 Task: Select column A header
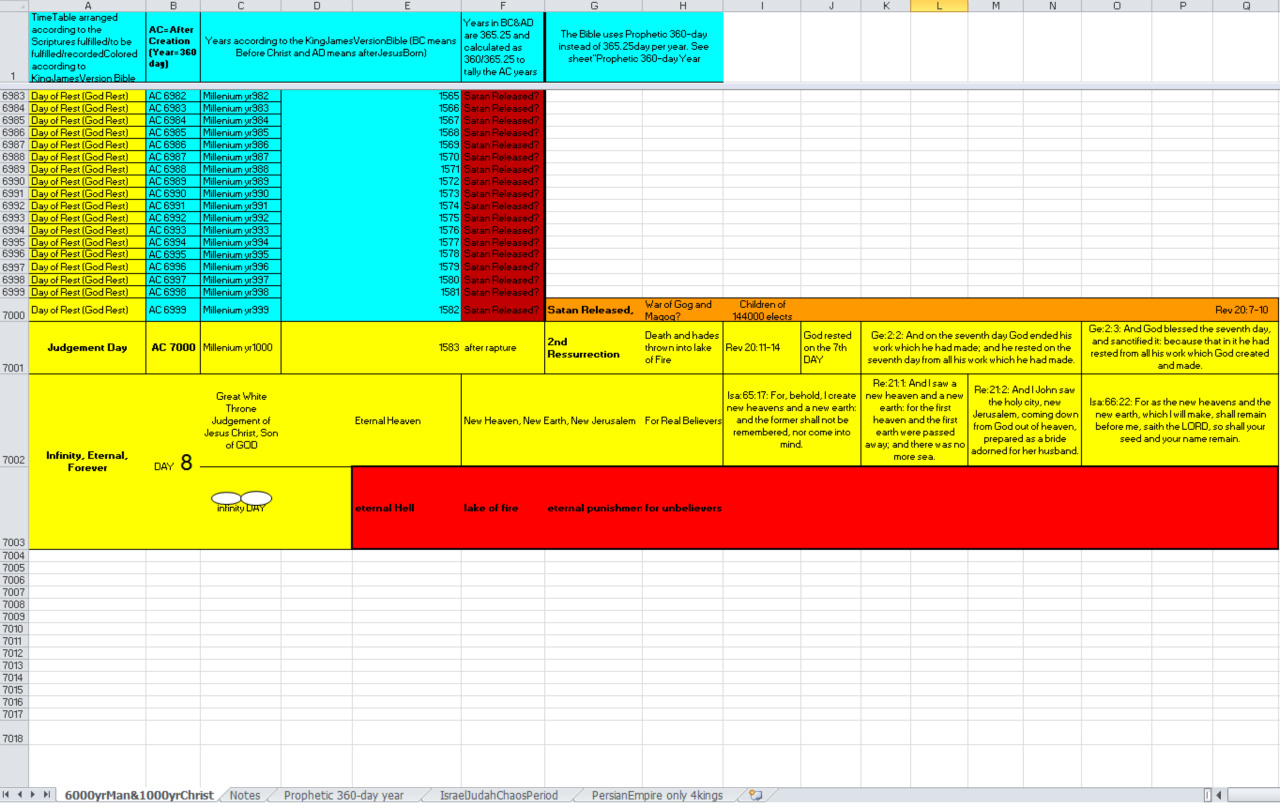coord(87,6)
